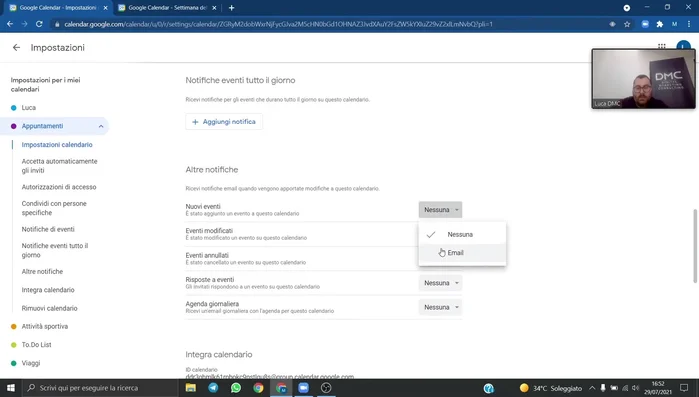Go back from Impostazioni with arrow
The height and width of the screenshot is (397, 699).
[x=16, y=48]
